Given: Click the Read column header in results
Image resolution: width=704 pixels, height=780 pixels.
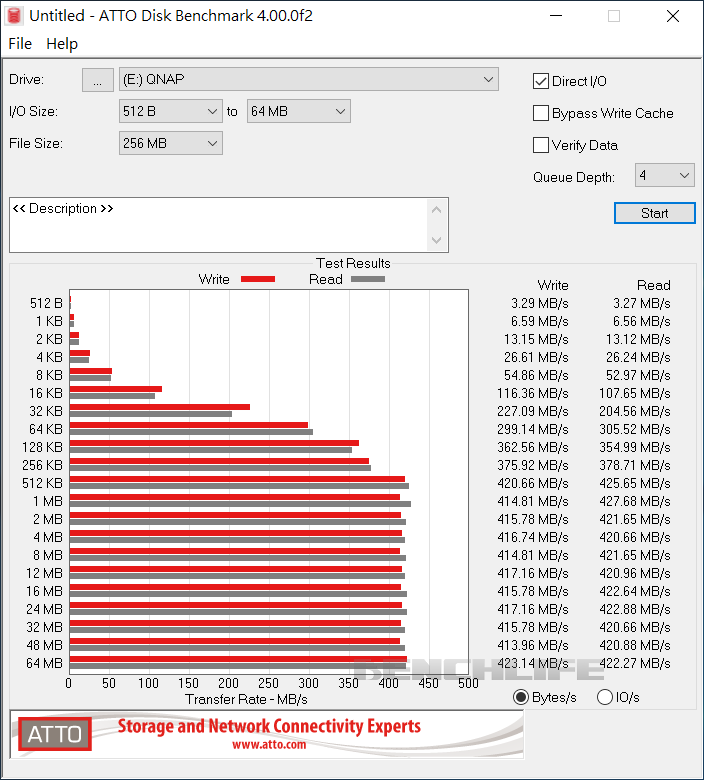Looking at the screenshot, I should [654, 286].
